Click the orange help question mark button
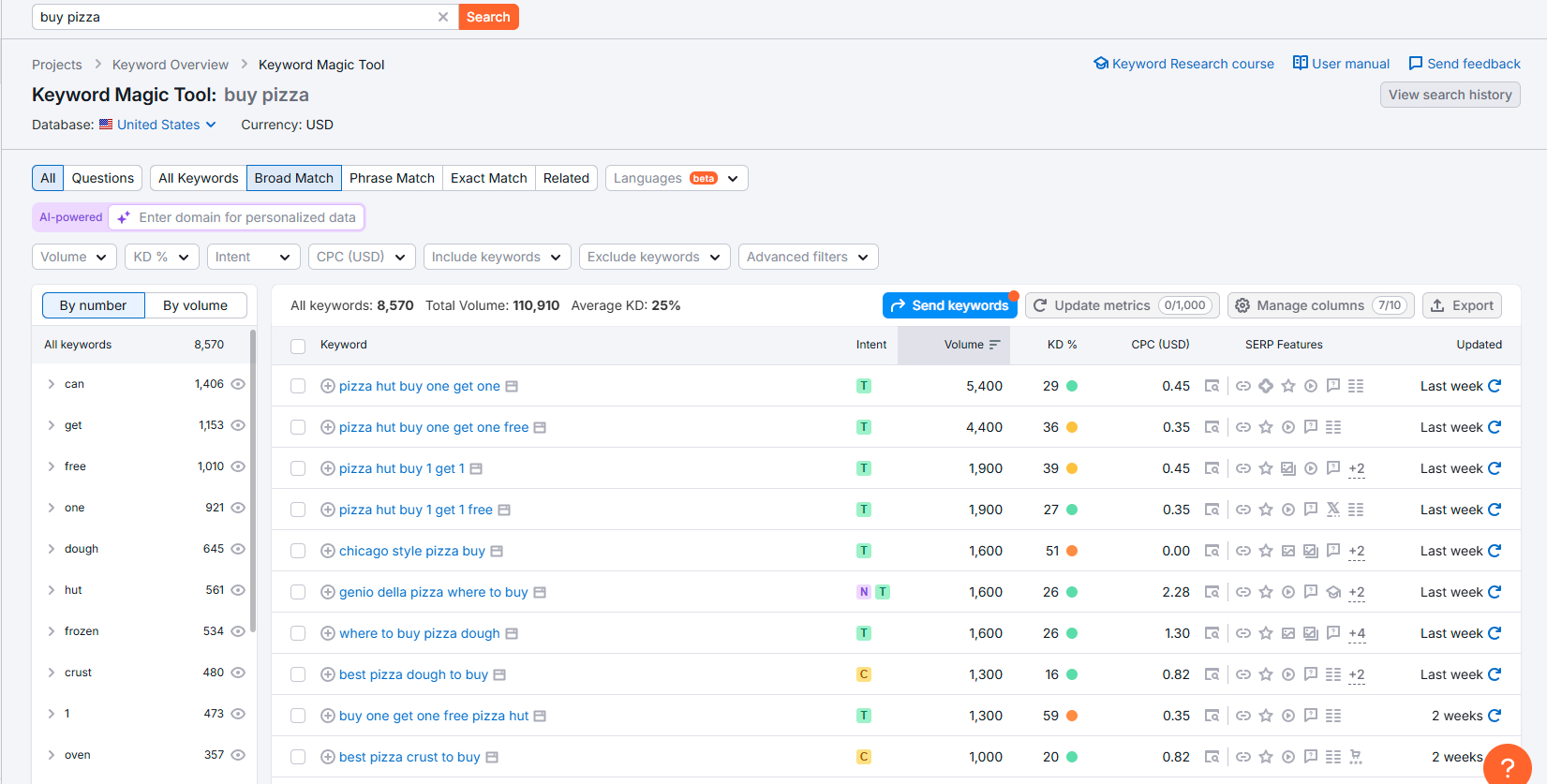This screenshot has height=784, width=1547. tap(1507, 765)
